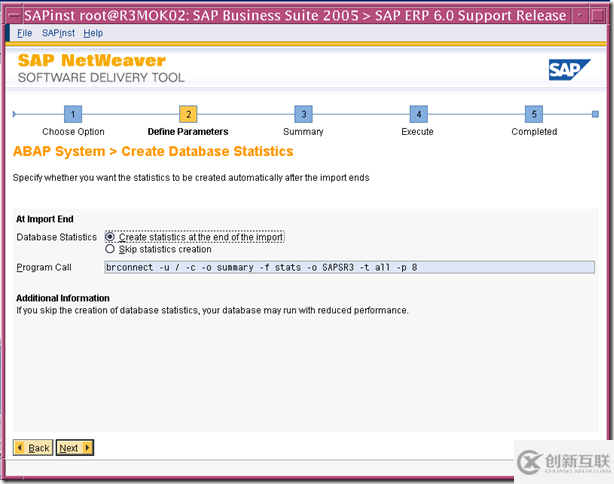Click step 4 Execute marker
Image resolution: width=614 pixels, height=484 pixels.
pos(419,114)
